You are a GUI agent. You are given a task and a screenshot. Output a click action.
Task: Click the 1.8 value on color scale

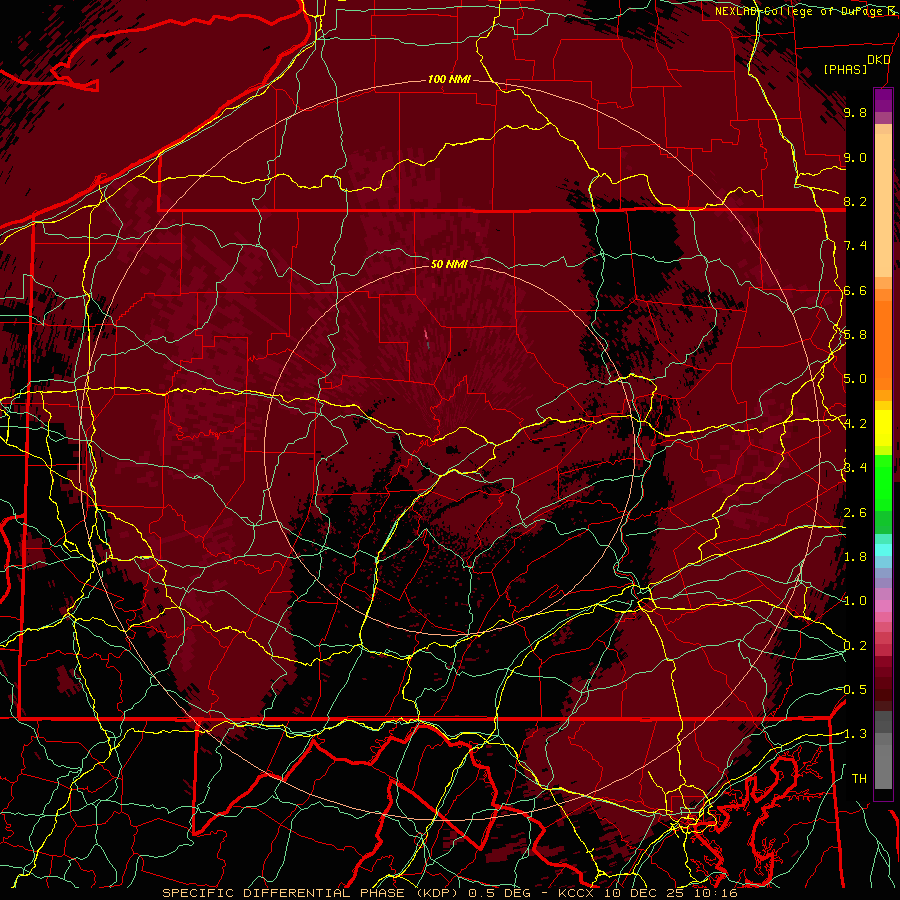[x=855, y=556]
